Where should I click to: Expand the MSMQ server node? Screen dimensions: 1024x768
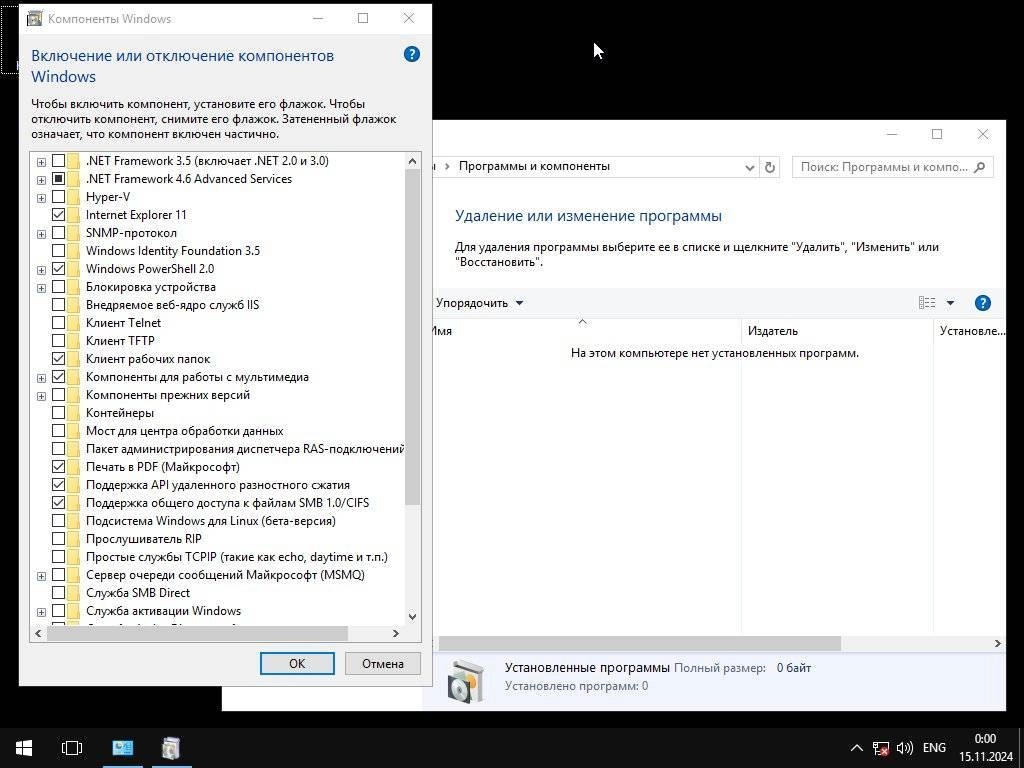[x=41, y=576]
